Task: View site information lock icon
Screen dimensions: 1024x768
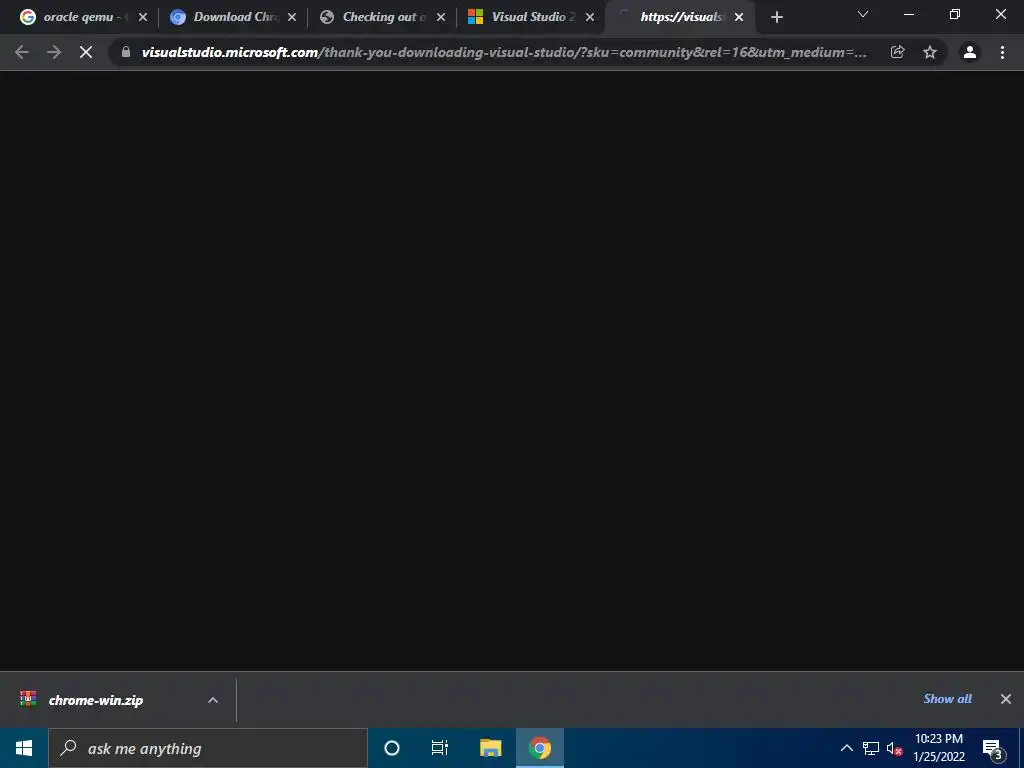Action: pos(126,52)
